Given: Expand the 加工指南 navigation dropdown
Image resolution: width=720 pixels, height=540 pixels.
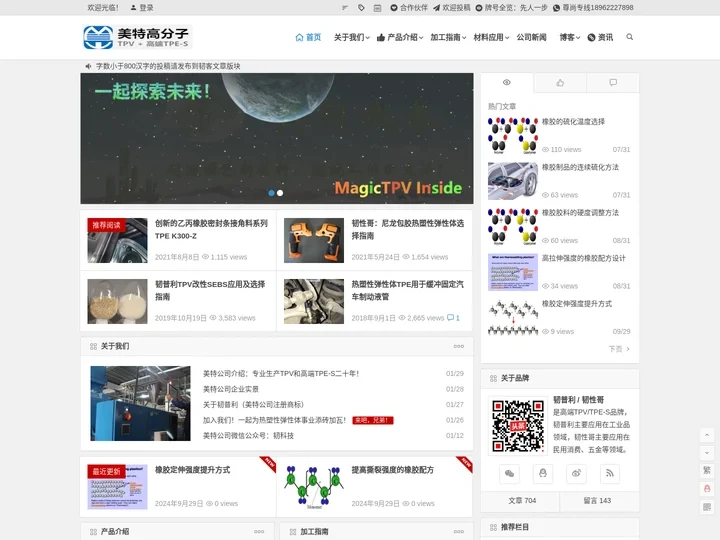Looking at the screenshot, I should tap(448, 37).
